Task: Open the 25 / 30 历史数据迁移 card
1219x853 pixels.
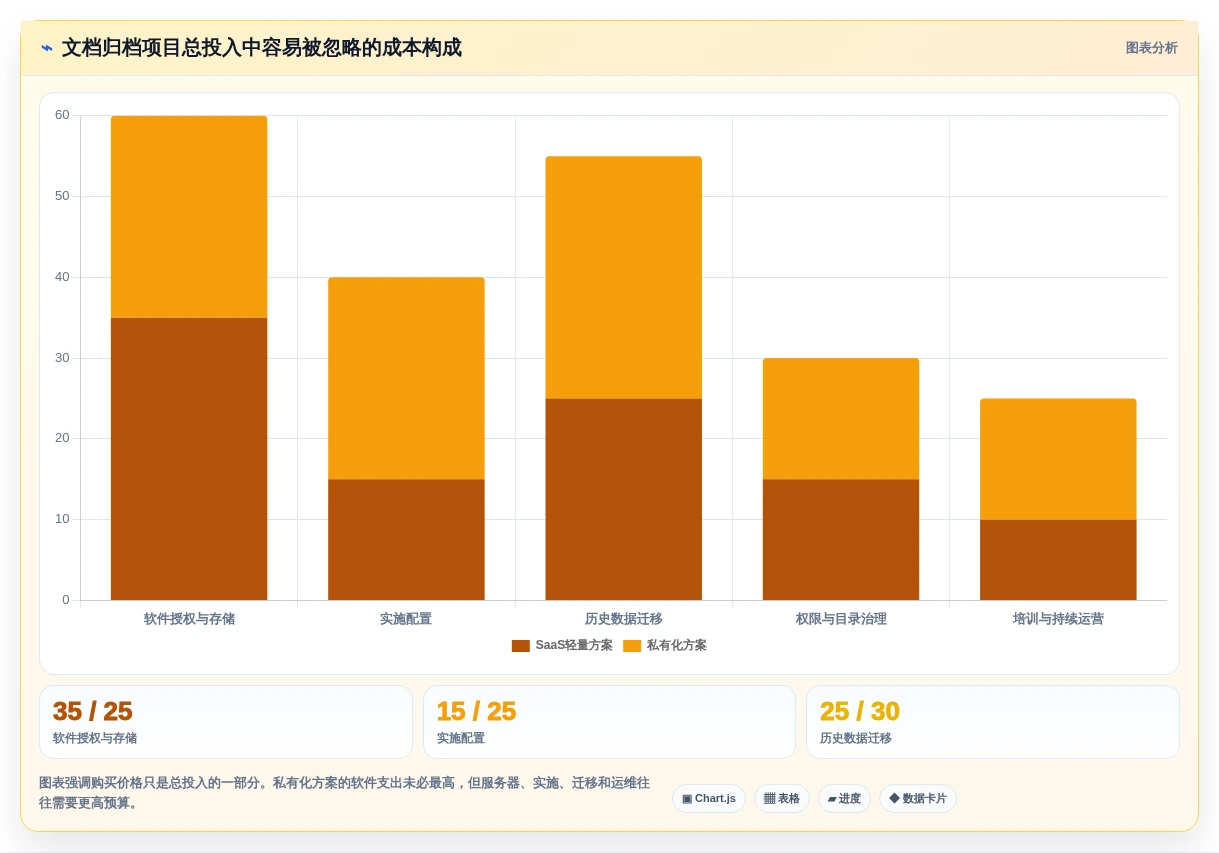Action: point(993,722)
